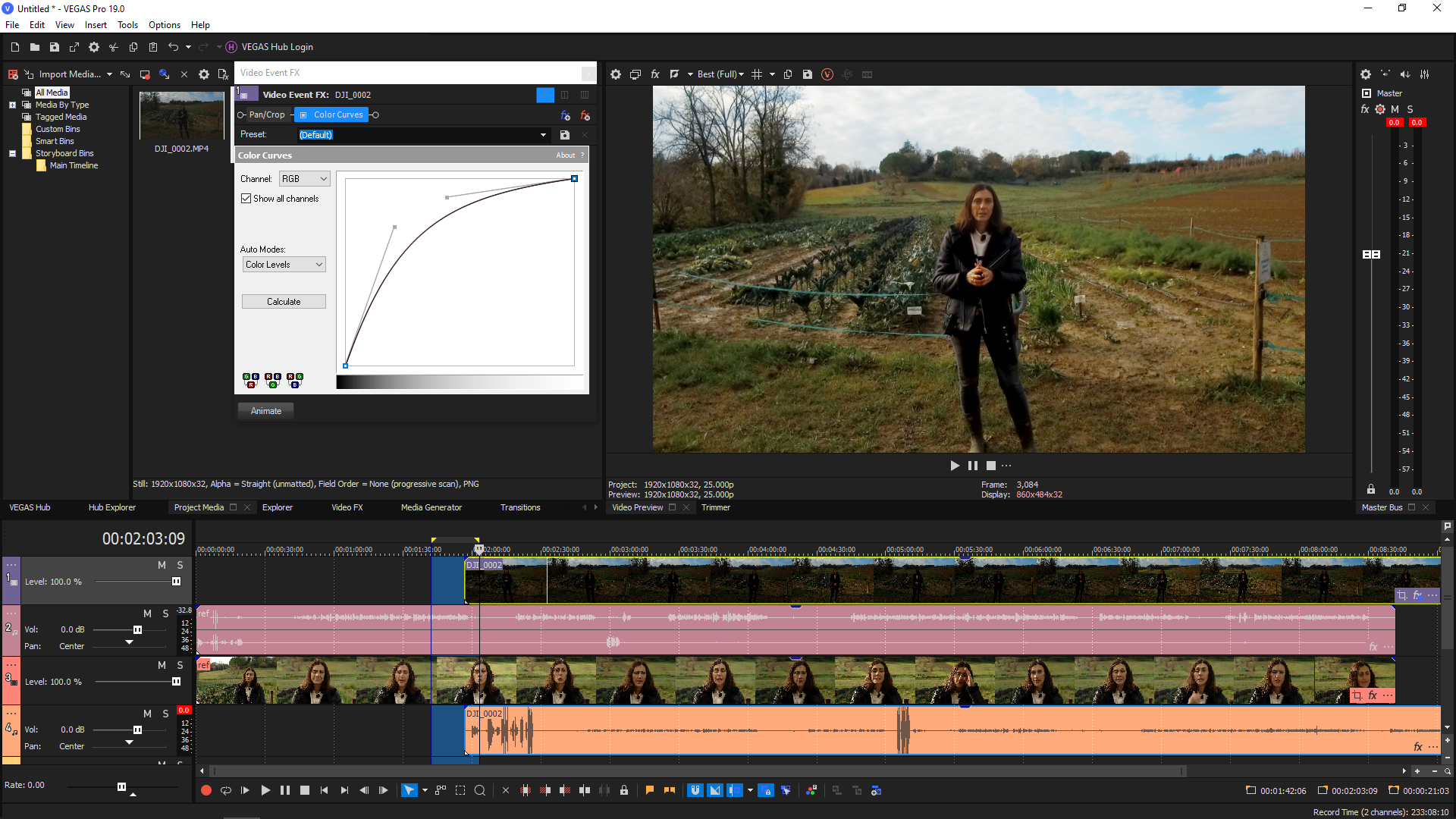Select the DJI_0002.MP4 media thumbnail
This screenshot has width=1456, height=819.
click(181, 115)
